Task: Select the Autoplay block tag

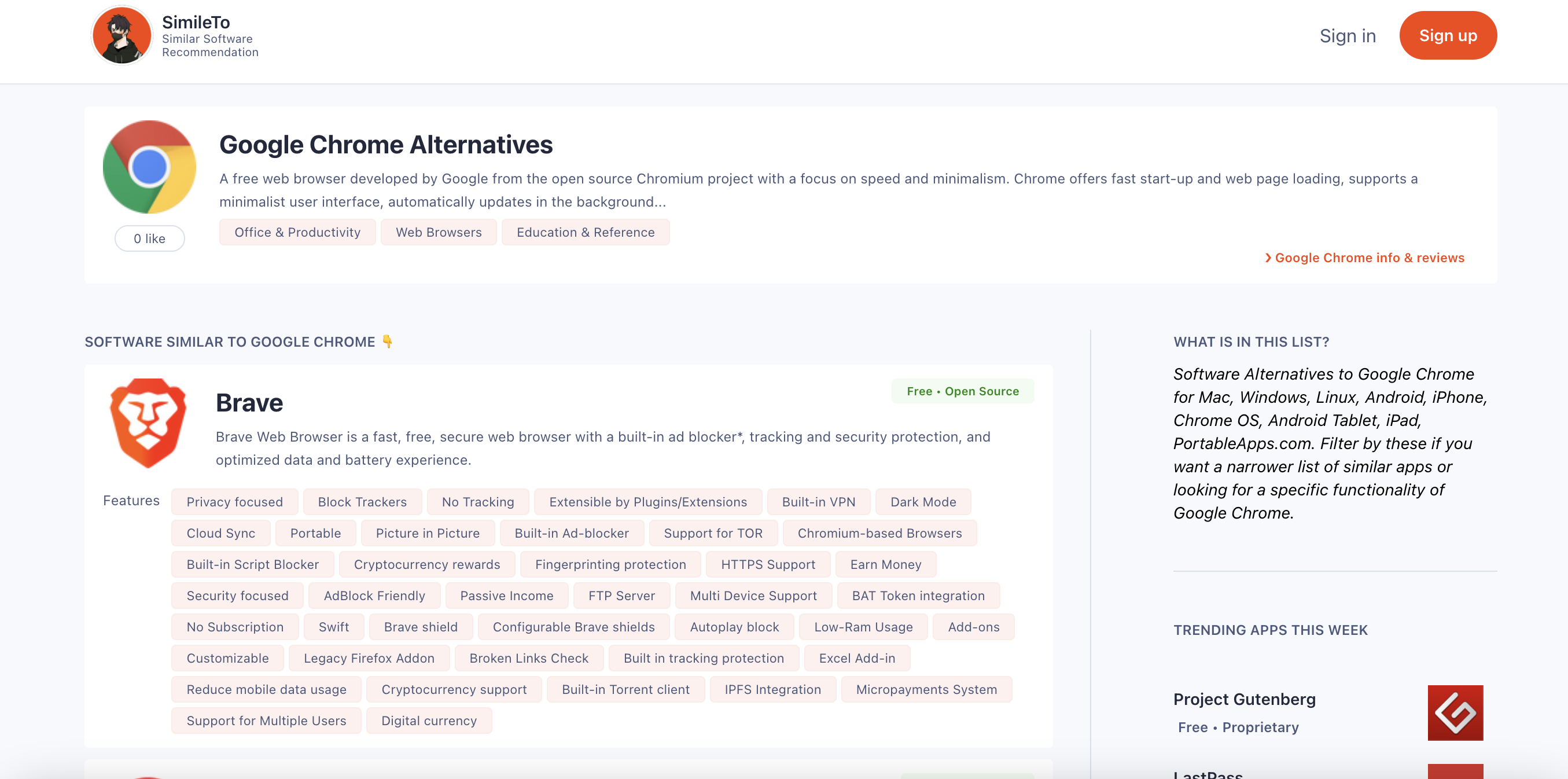Action: tap(734, 627)
